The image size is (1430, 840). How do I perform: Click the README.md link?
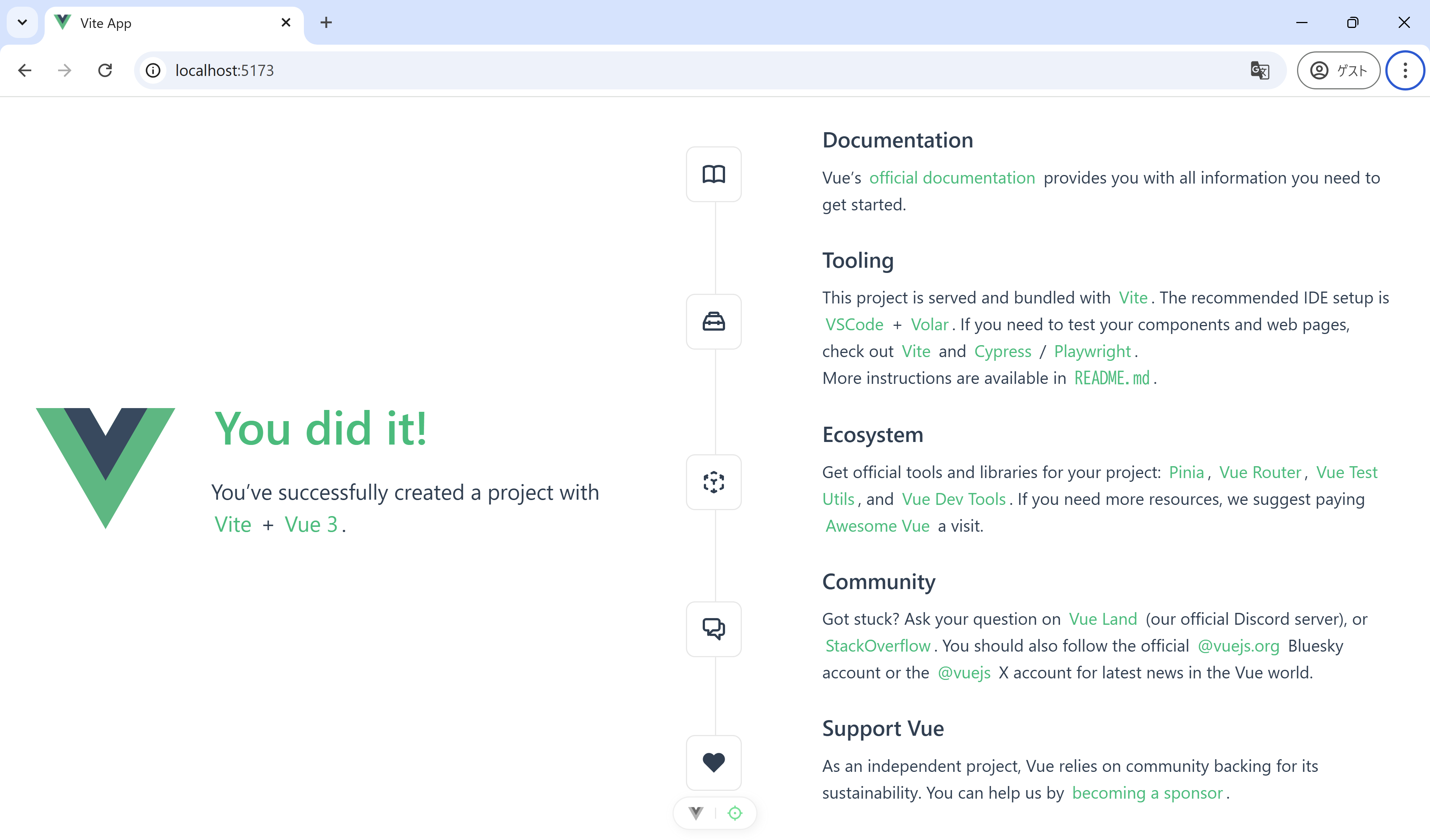point(1112,378)
